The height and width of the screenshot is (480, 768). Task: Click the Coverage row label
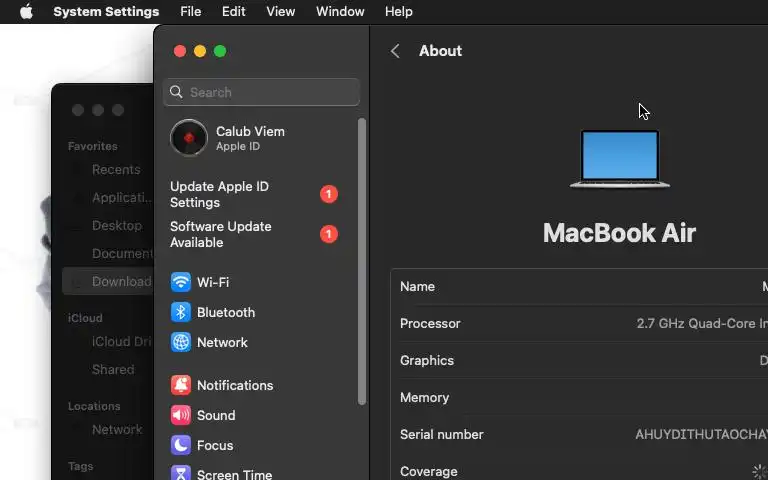429,471
